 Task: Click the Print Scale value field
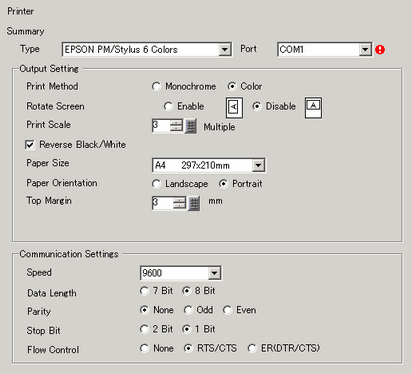click(x=161, y=126)
